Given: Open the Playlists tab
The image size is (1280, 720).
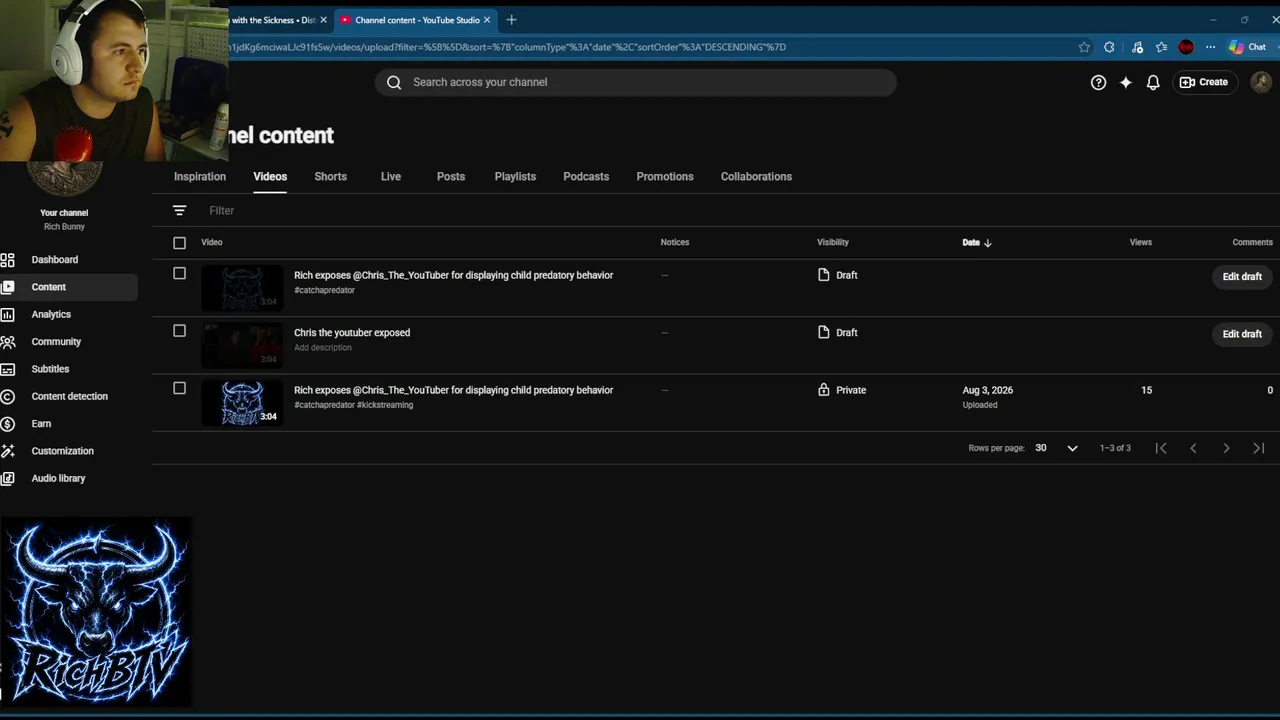Looking at the screenshot, I should pos(515,176).
